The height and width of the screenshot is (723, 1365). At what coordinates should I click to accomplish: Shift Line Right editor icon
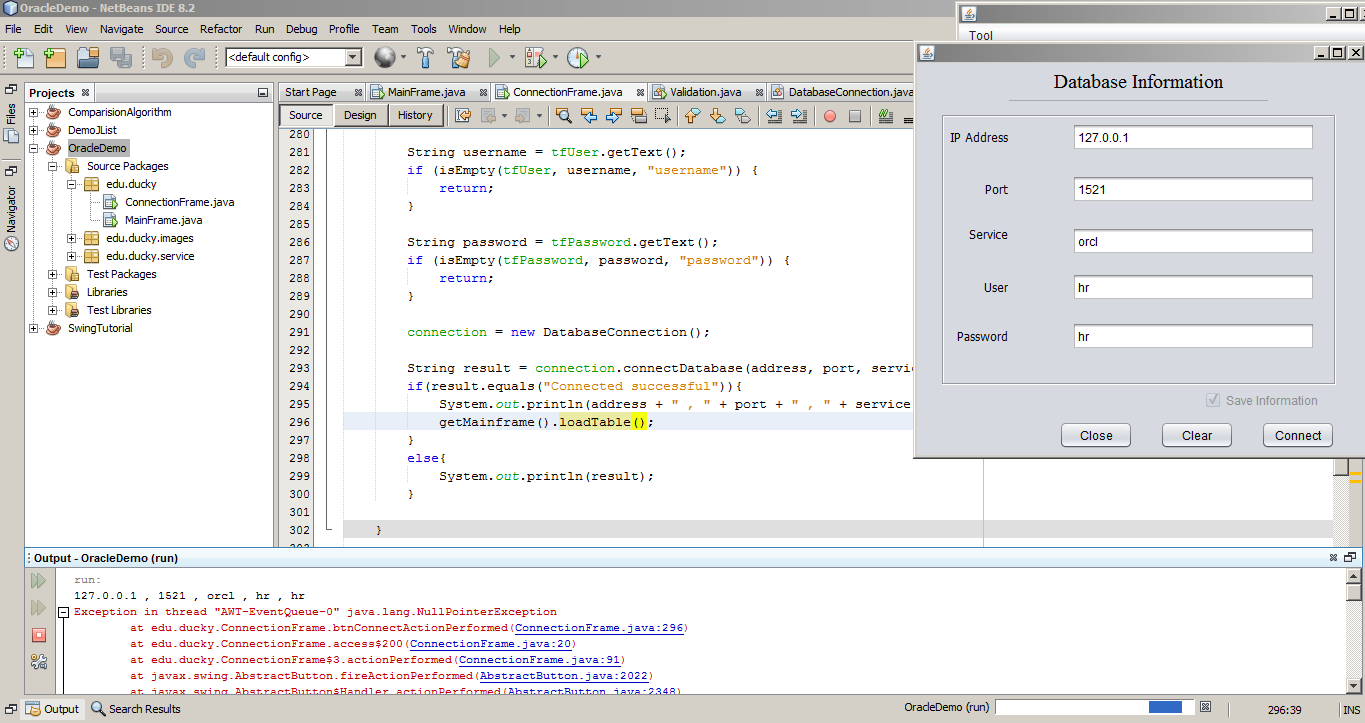pos(799,116)
